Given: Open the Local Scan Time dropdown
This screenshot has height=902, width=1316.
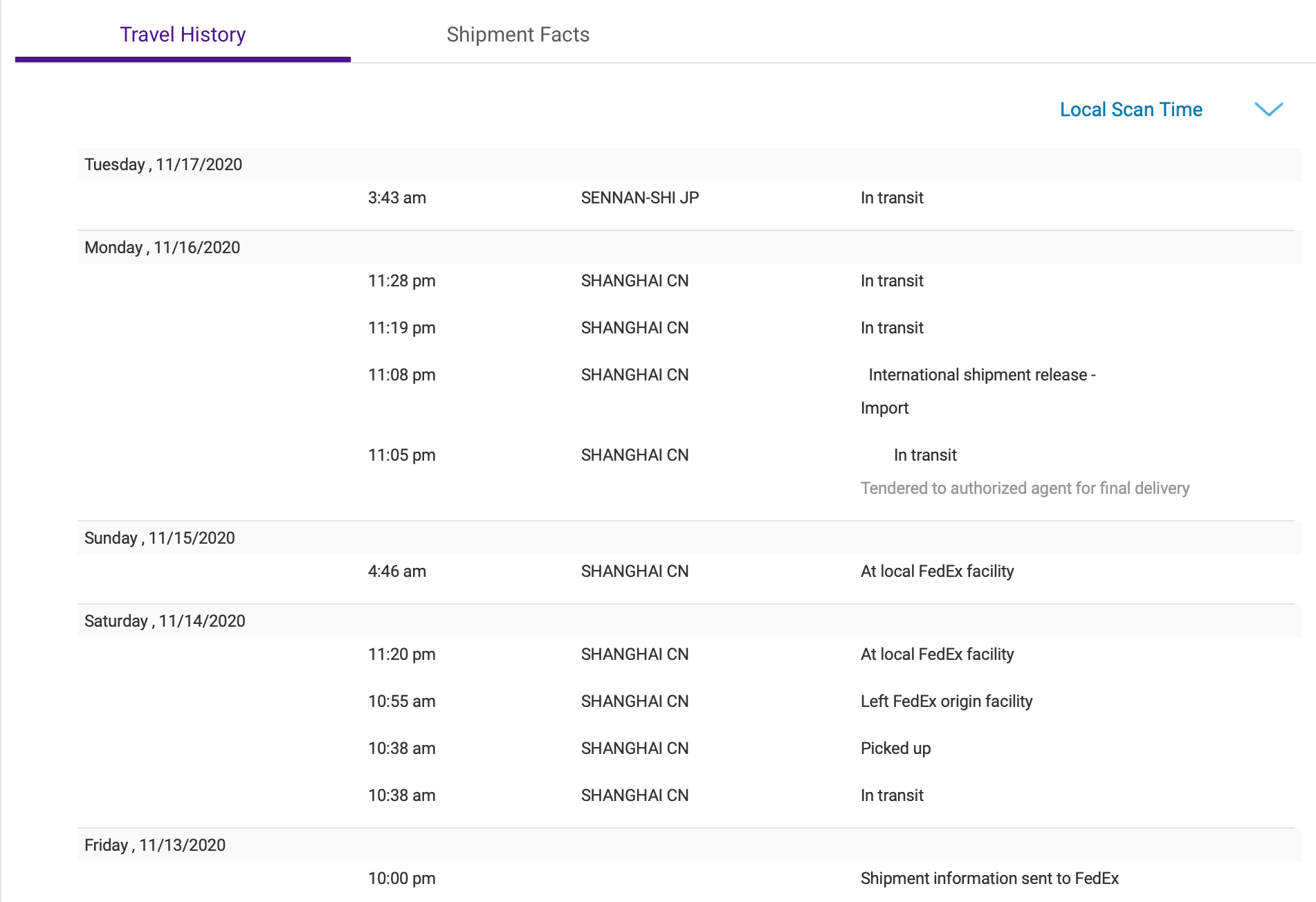Looking at the screenshot, I should (1131, 109).
